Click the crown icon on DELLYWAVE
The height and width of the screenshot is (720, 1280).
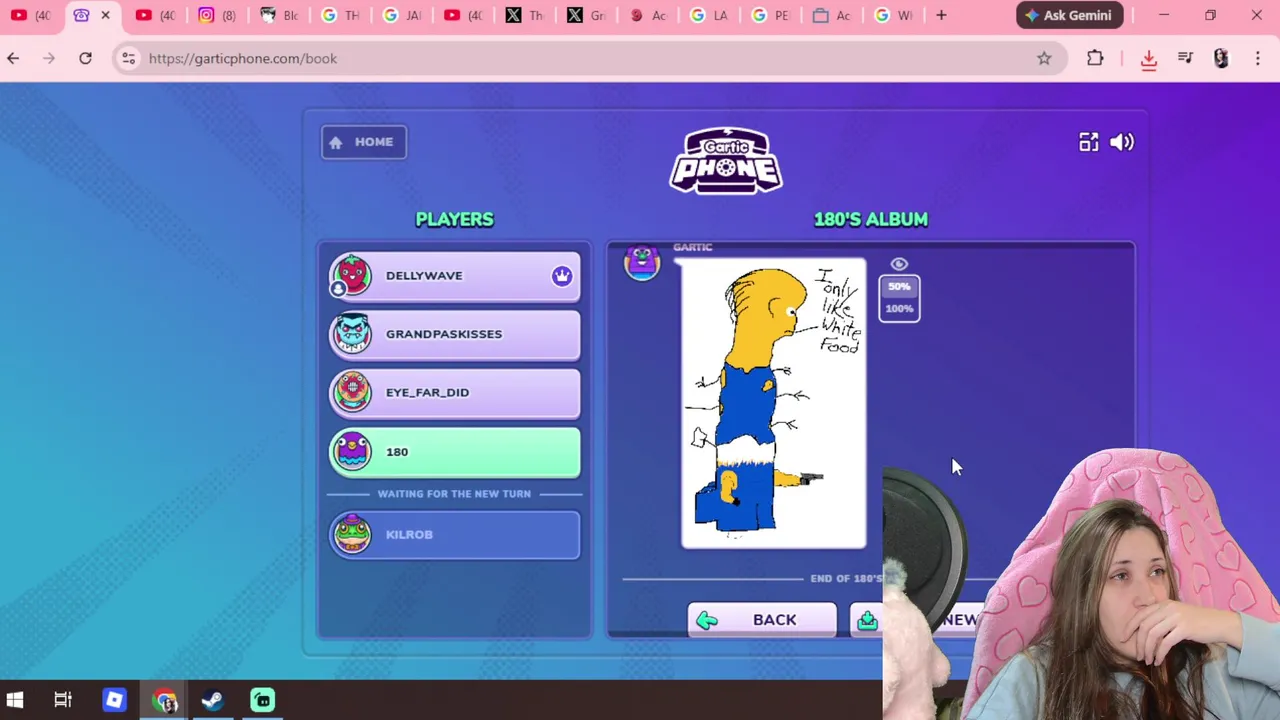562,276
